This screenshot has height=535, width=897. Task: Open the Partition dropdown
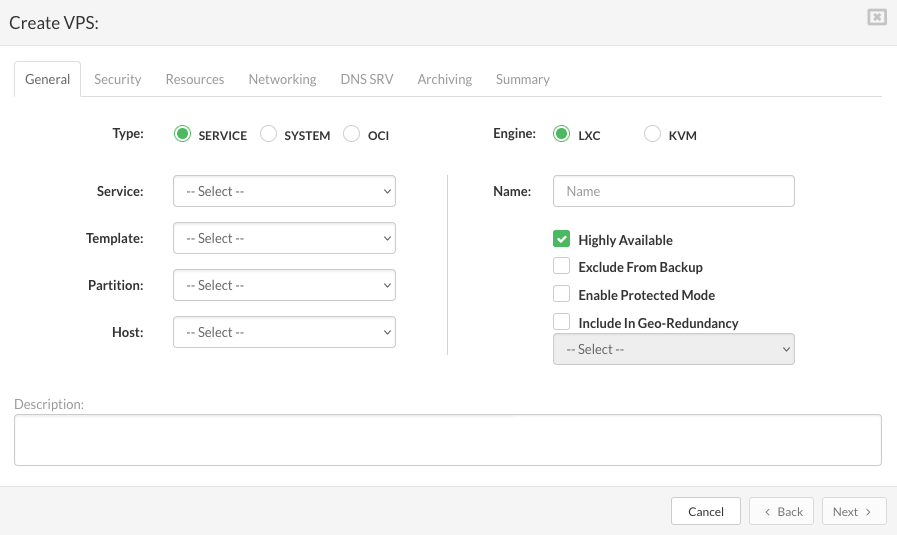click(x=284, y=285)
